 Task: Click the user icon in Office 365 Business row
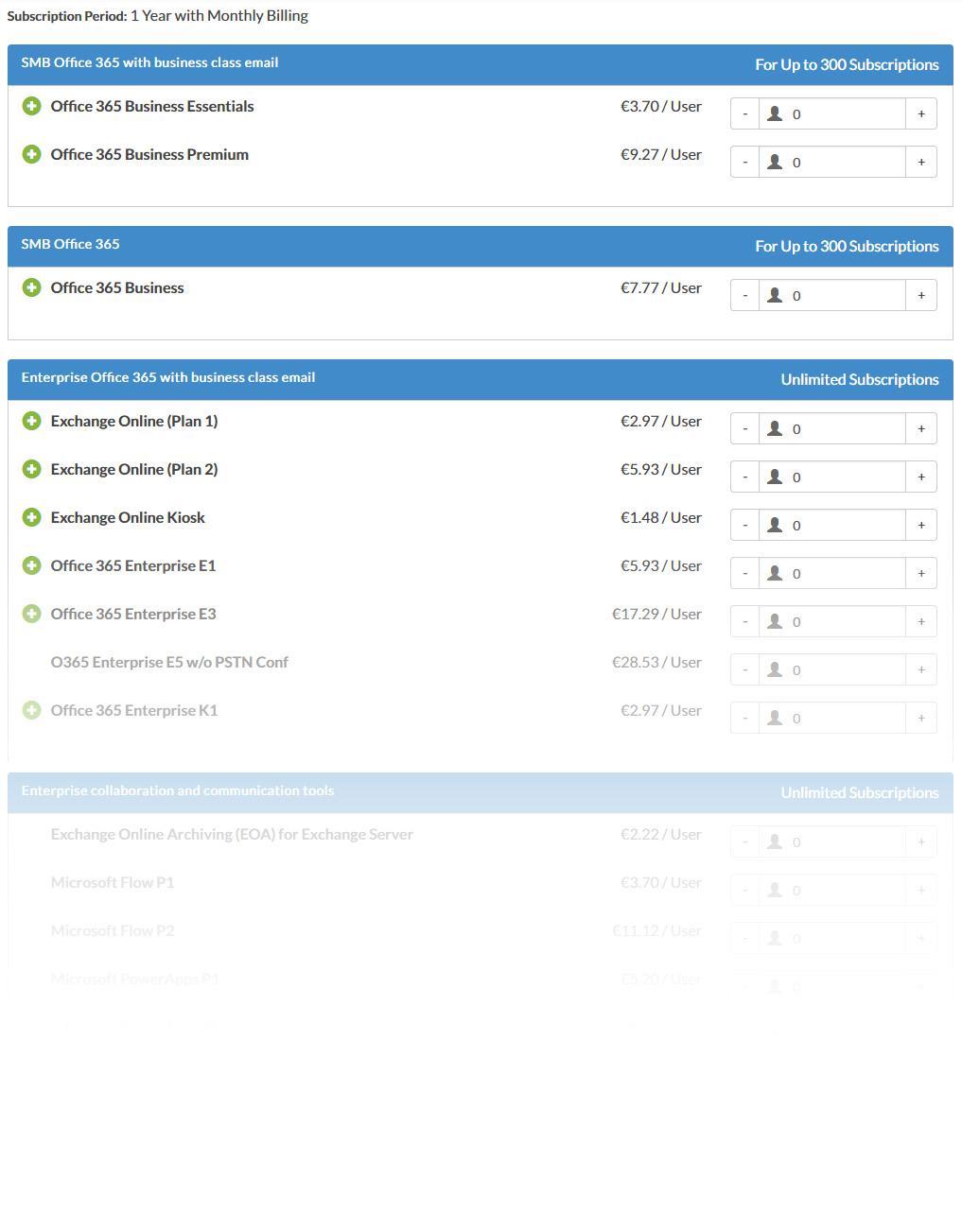[775, 295]
